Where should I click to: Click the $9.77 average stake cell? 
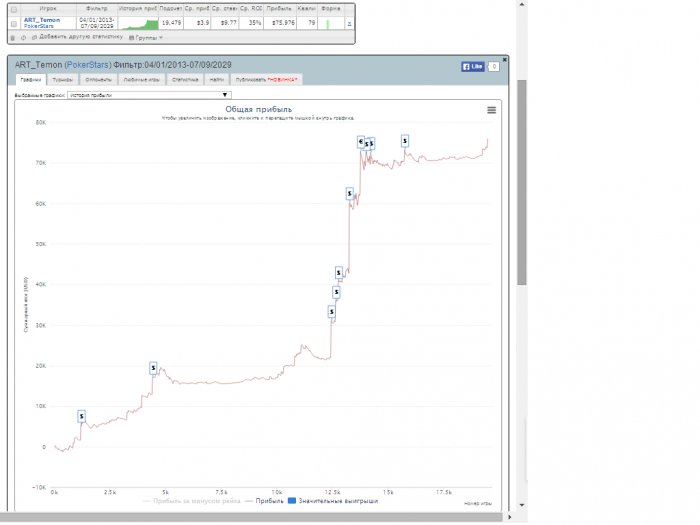pos(225,23)
